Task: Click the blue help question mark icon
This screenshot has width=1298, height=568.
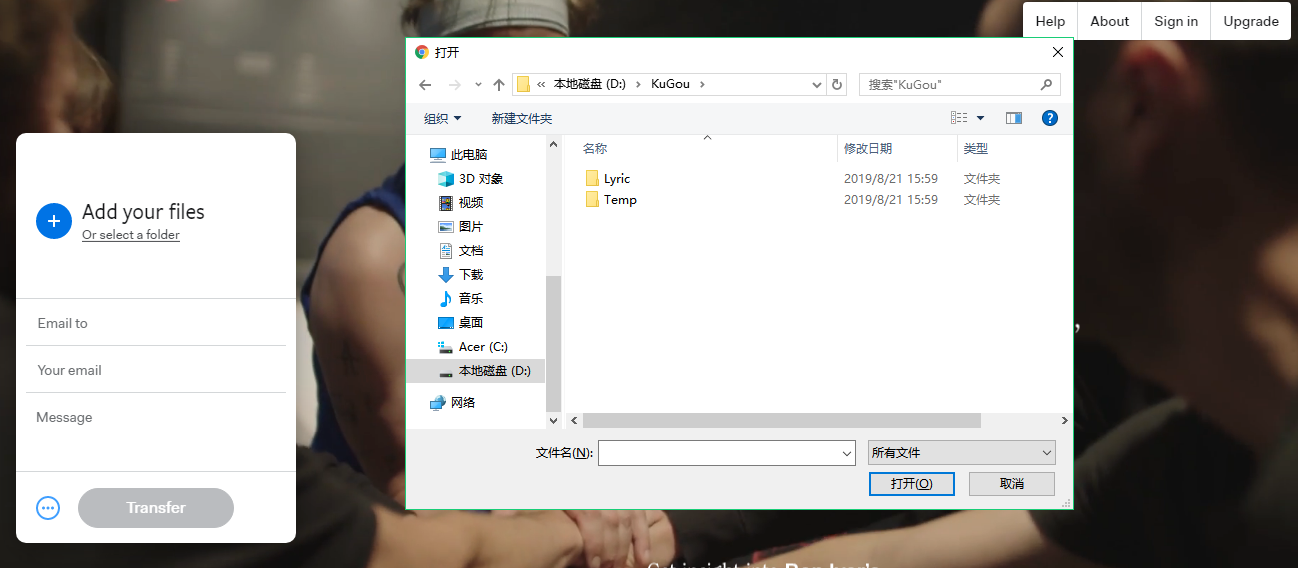Action: pyautogui.click(x=1049, y=118)
